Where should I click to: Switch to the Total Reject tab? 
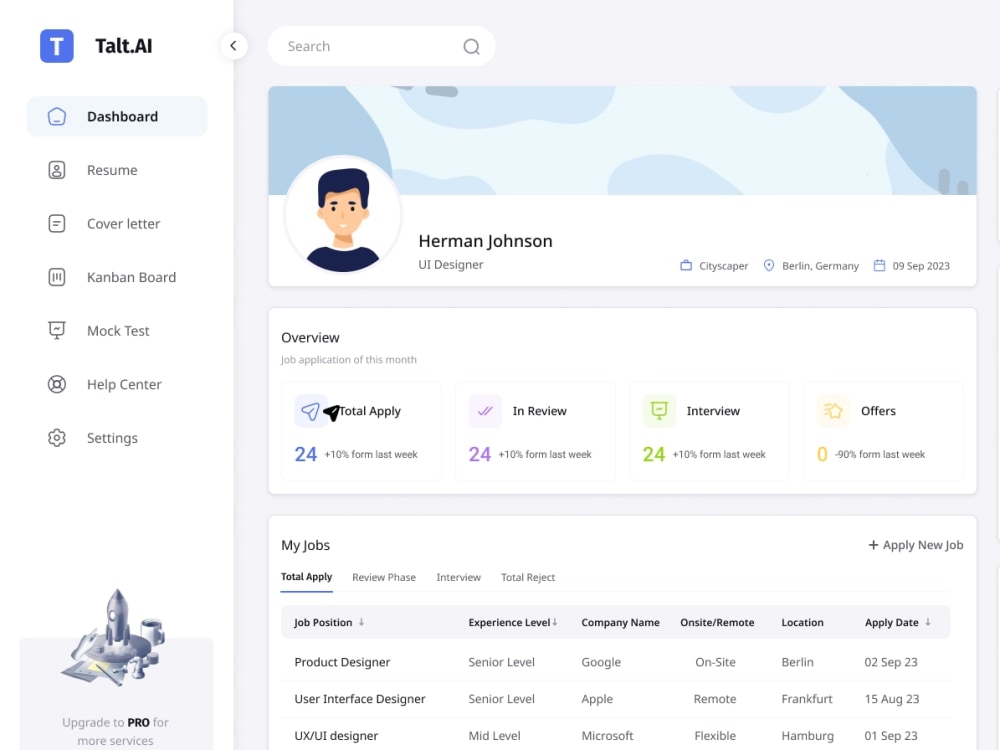click(528, 577)
